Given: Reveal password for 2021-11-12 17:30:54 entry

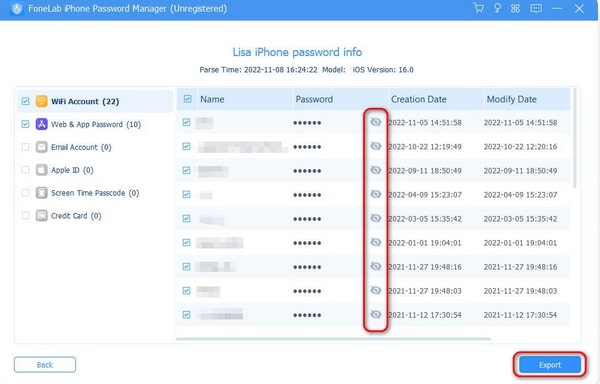Looking at the screenshot, I should [376, 314].
